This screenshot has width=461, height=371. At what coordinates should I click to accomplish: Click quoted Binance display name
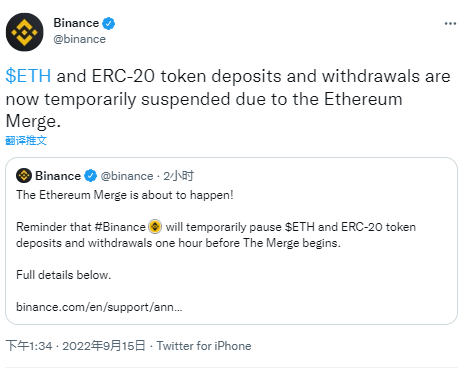click(58, 176)
